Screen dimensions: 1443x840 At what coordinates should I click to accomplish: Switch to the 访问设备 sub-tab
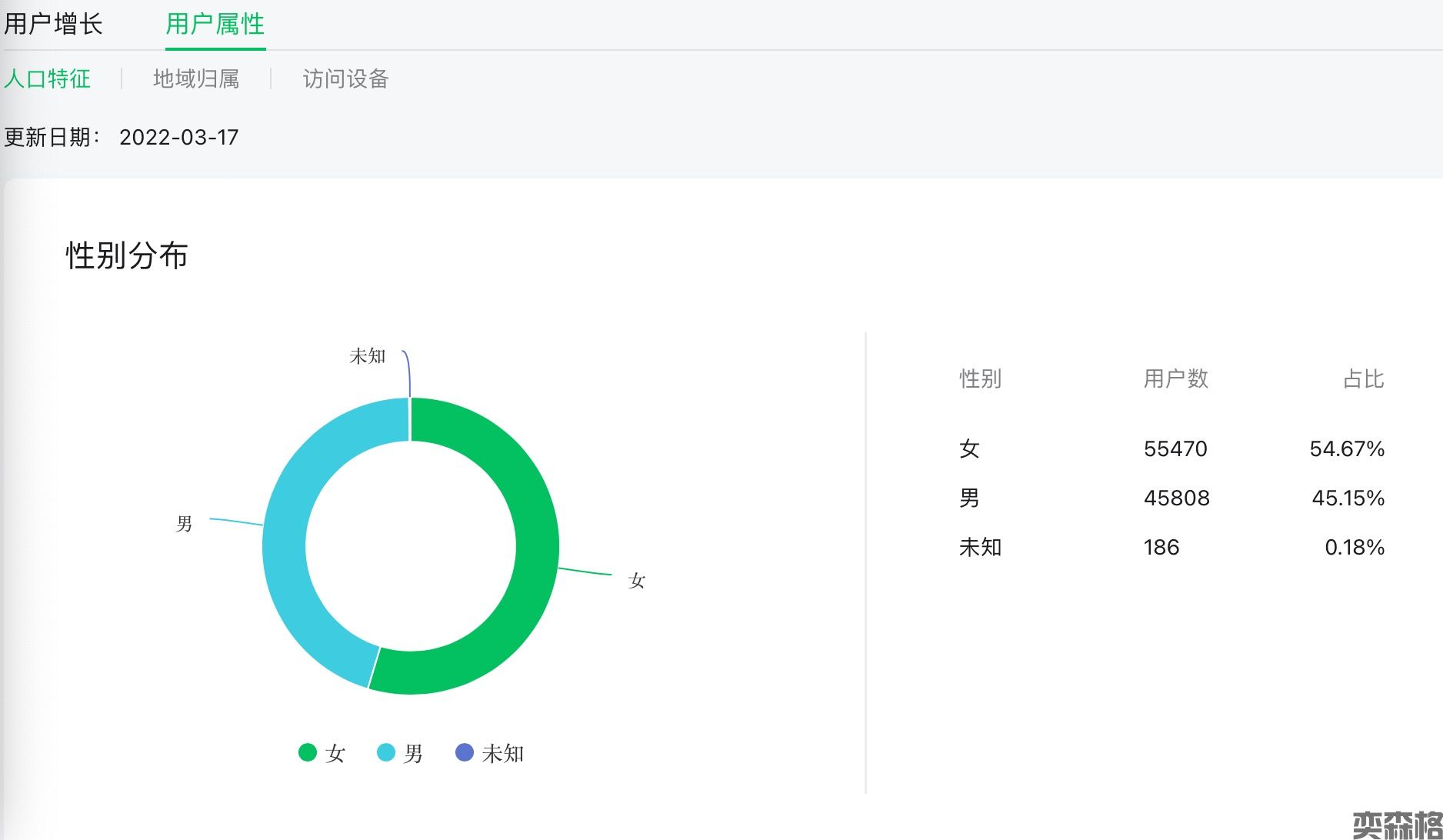pos(345,78)
